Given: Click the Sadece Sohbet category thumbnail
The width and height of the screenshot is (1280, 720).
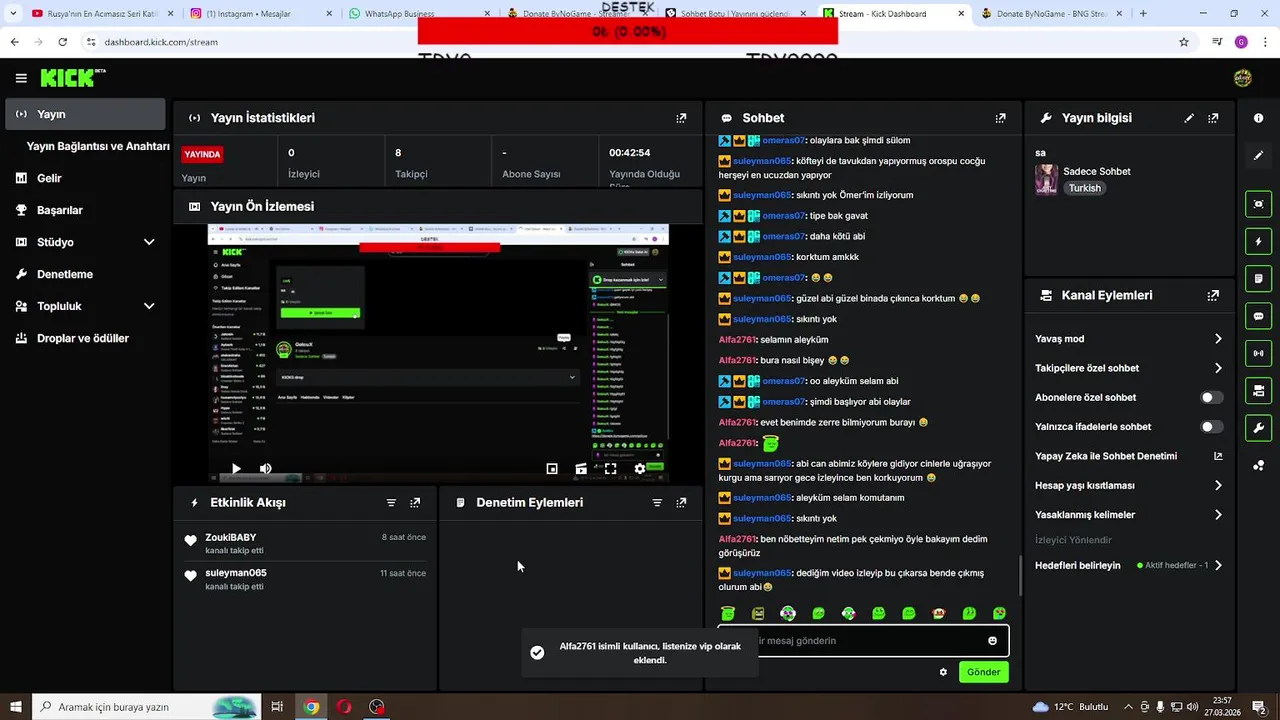Looking at the screenshot, I should [x=1047, y=179].
